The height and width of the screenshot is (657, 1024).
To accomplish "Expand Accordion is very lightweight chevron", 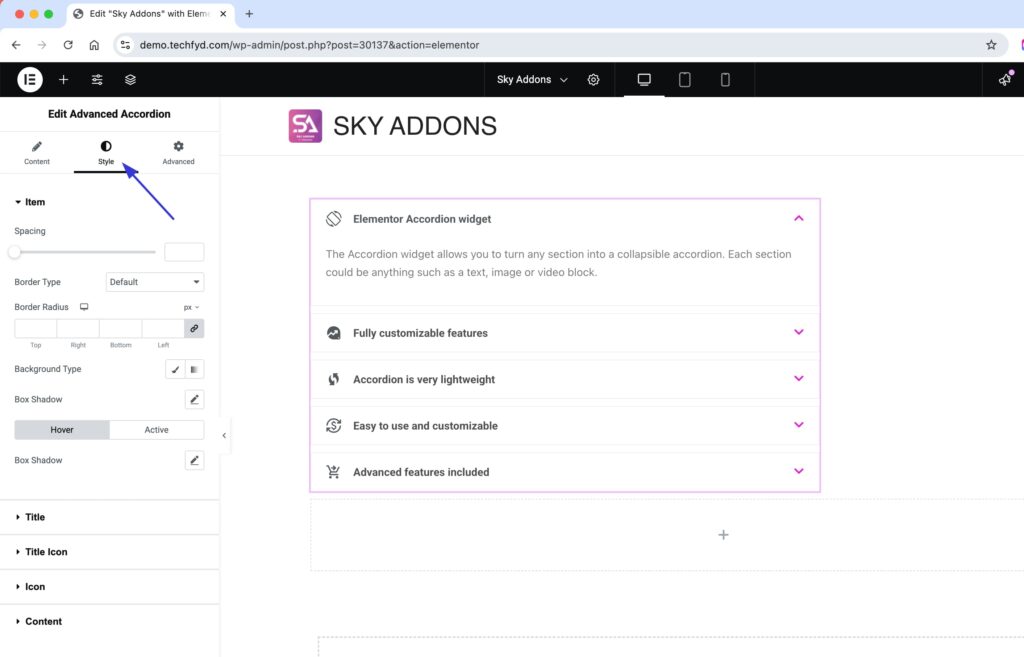I will [x=799, y=378].
